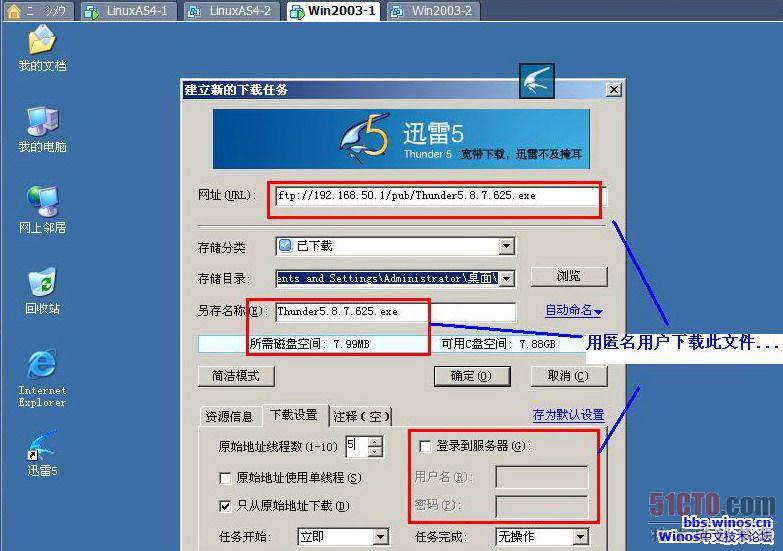Click the 另存名称 filename field
This screenshot has height=551, width=783.
tap(395, 312)
